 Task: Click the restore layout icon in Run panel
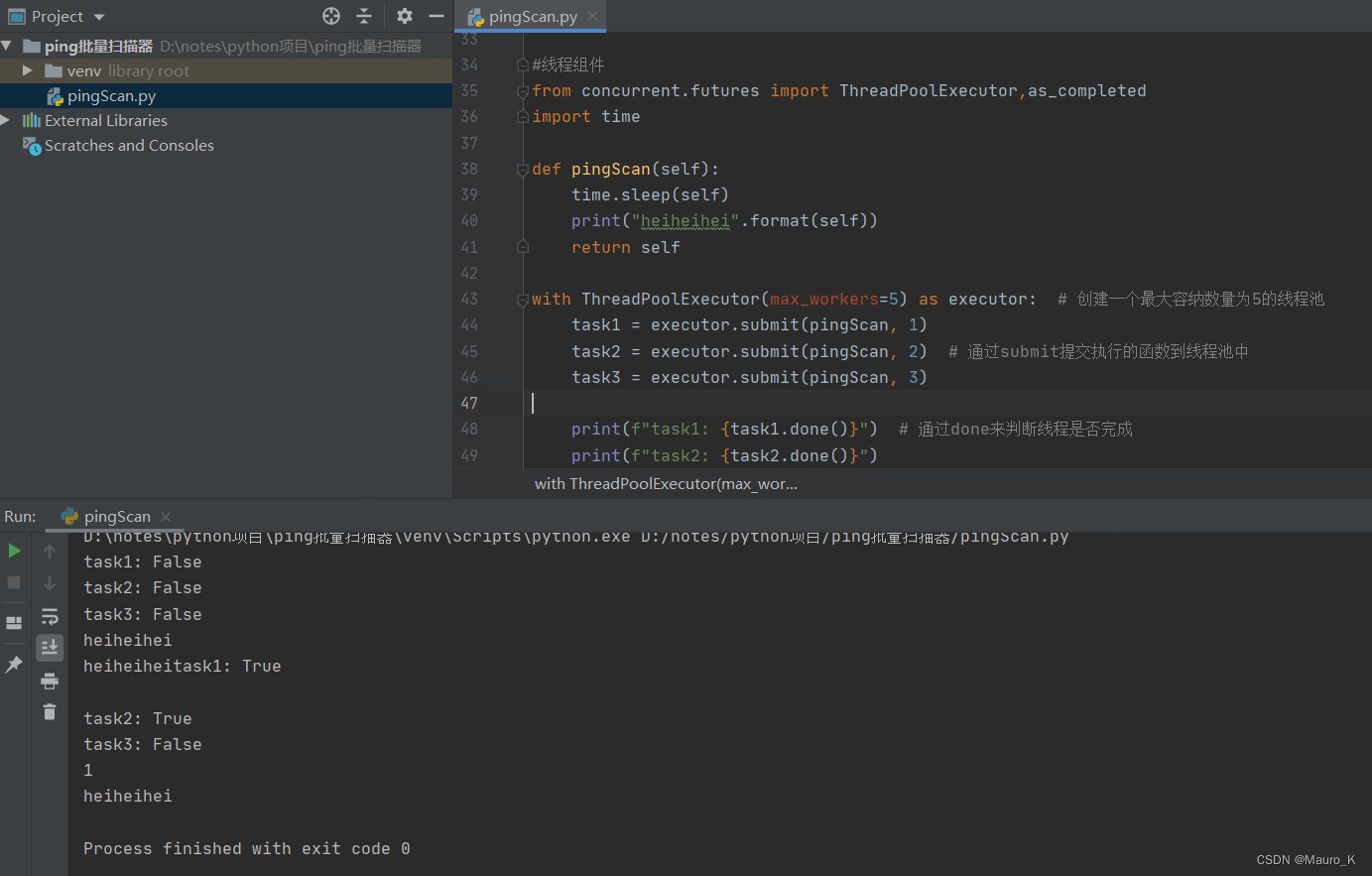15,623
